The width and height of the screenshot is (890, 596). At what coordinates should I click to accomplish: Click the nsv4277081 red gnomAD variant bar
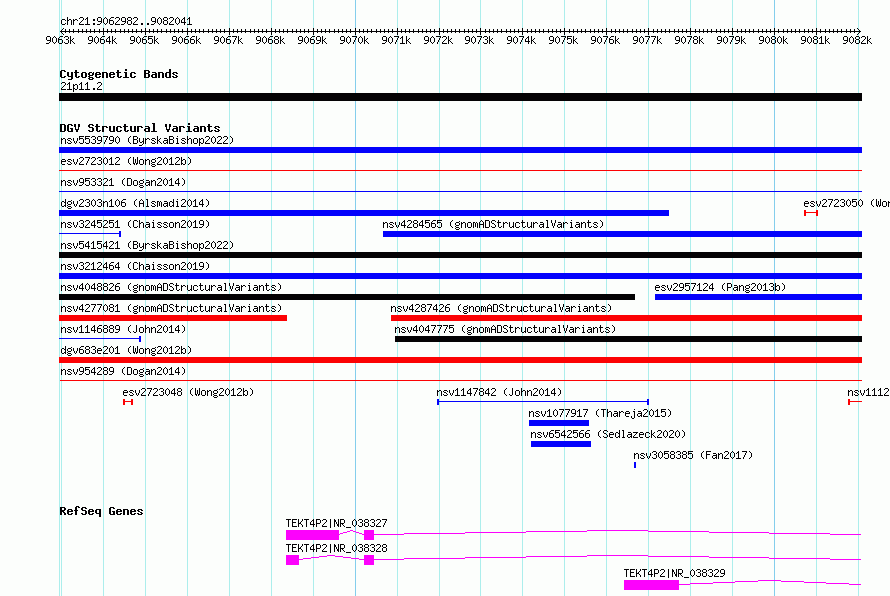[x=173, y=318]
